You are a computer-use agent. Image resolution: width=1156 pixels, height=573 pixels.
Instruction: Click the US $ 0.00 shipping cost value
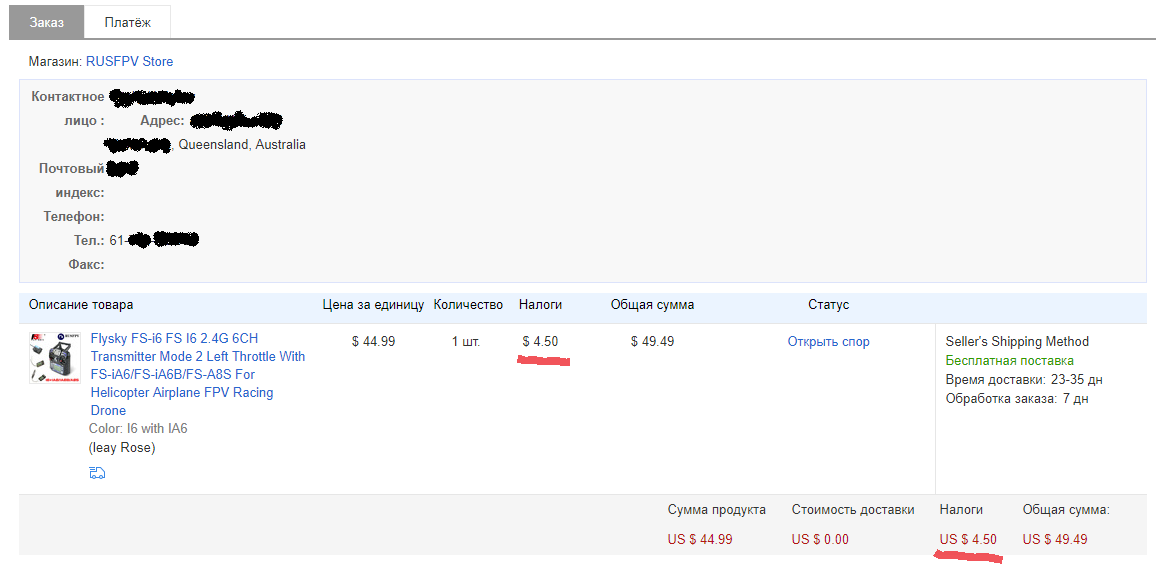coord(819,540)
